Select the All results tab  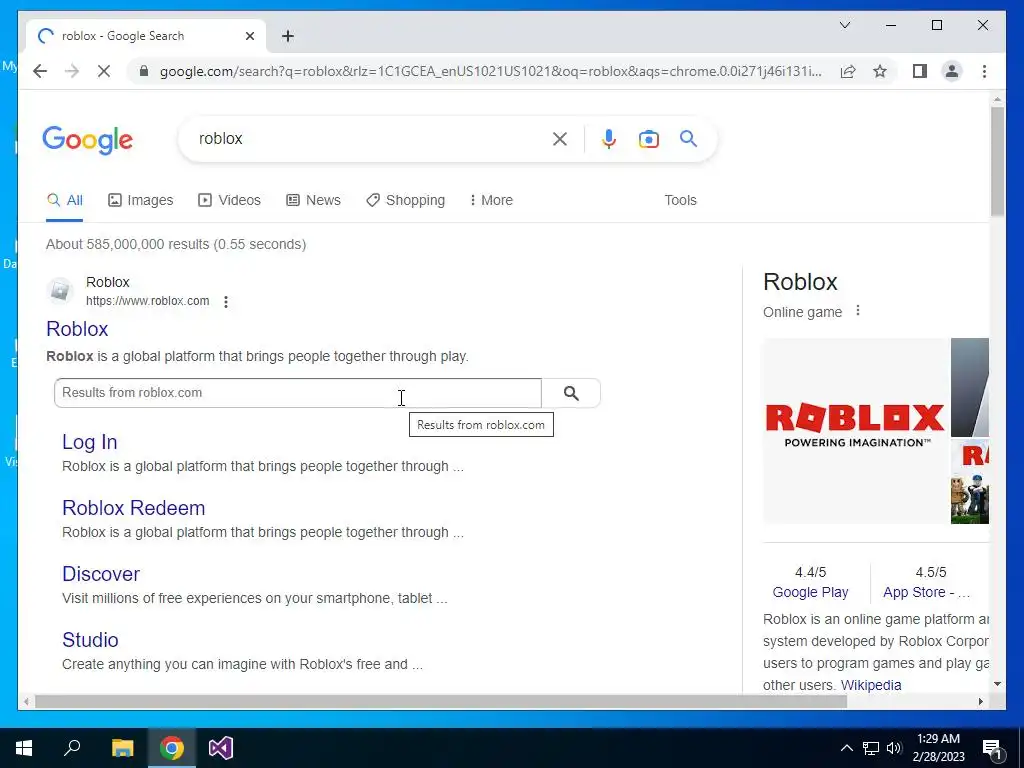[x=65, y=200]
